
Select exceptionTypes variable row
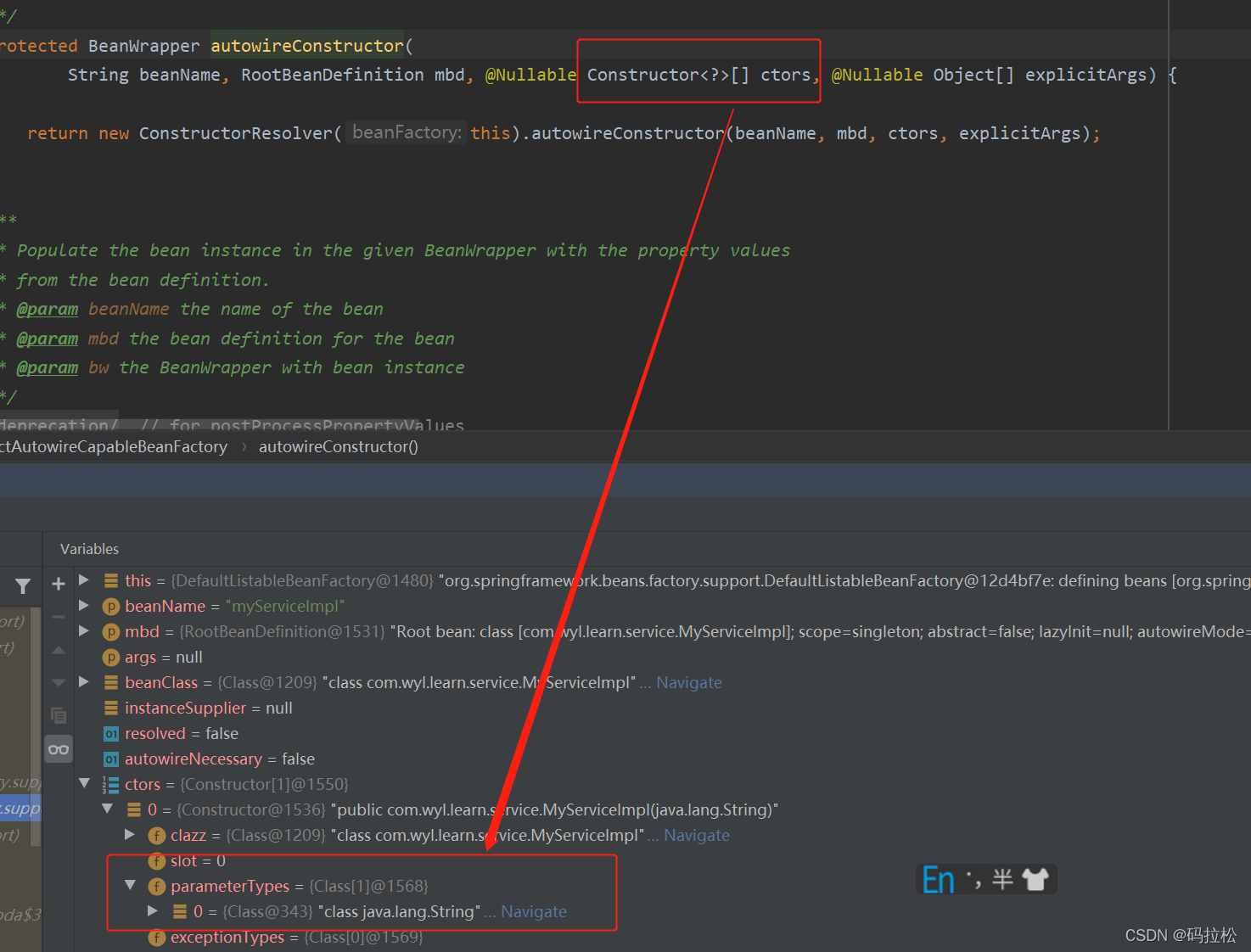662,937
